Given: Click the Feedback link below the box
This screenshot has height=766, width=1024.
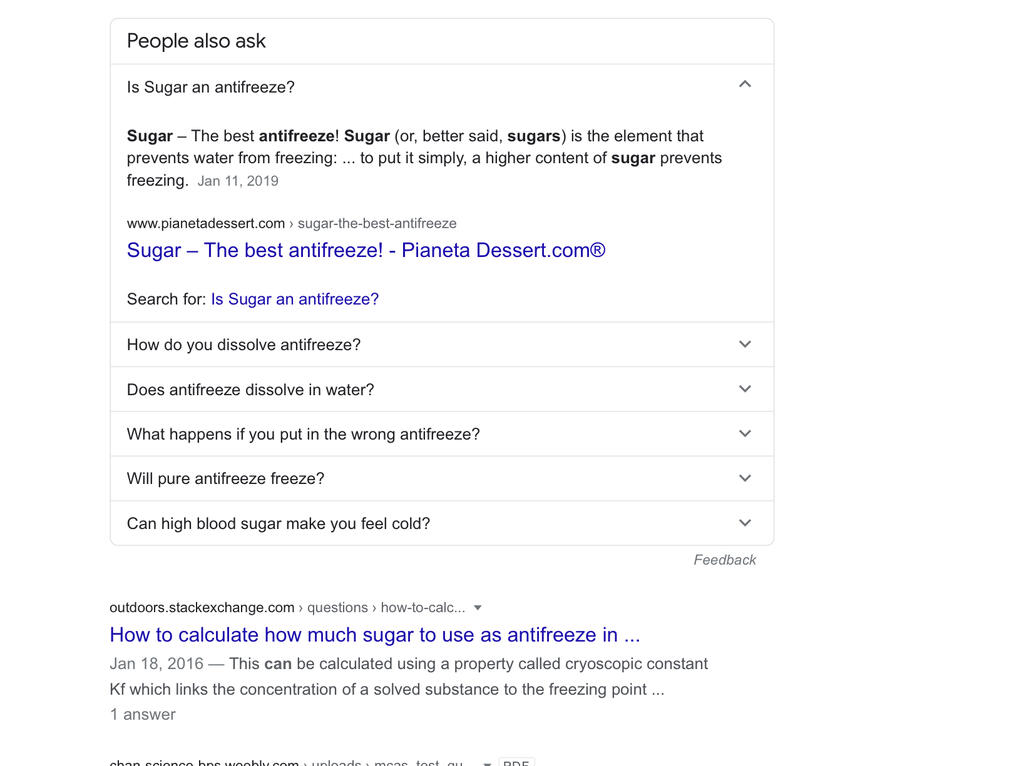Looking at the screenshot, I should point(724,560).
